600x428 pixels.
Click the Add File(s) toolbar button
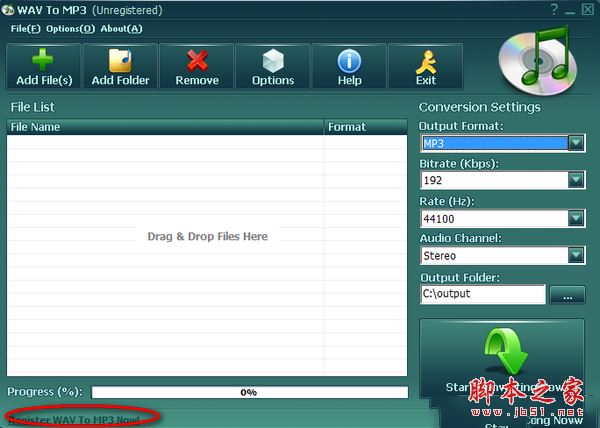point(44,67)
